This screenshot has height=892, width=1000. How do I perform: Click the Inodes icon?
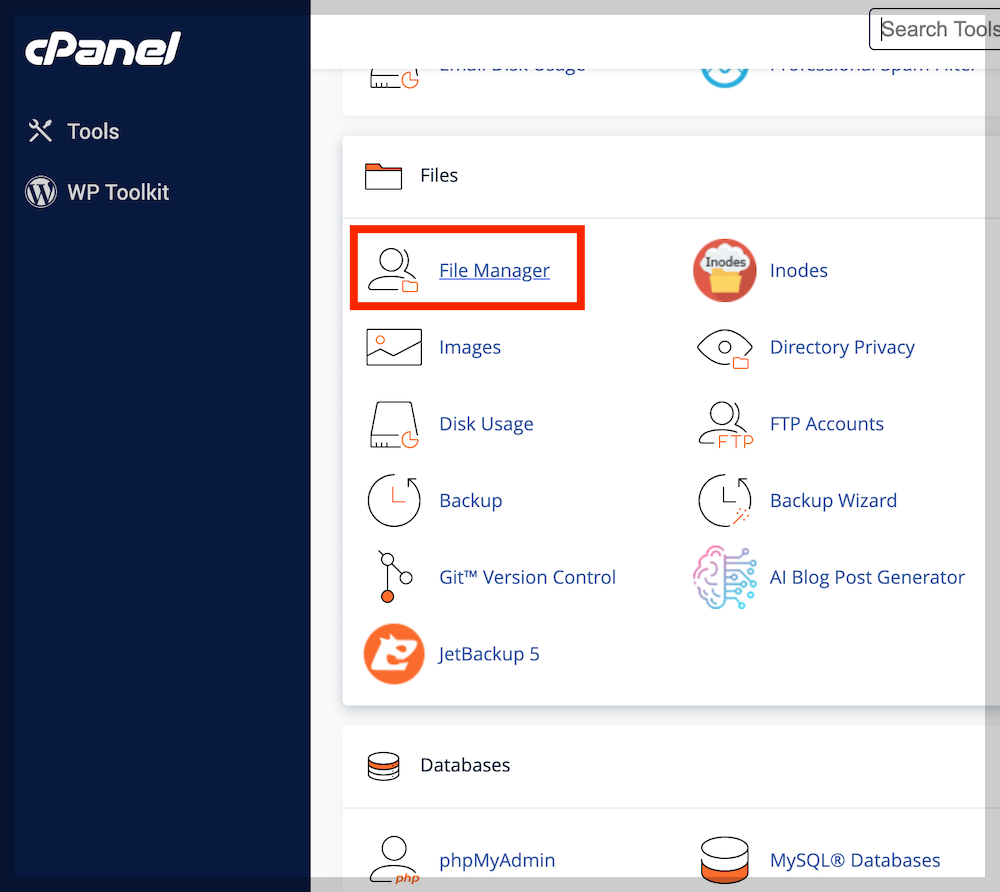(x=724, y=270)
